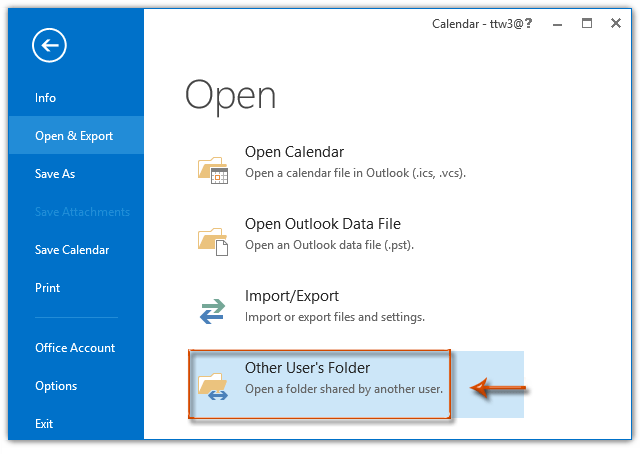Close the Outlook window

click(616, 23)
